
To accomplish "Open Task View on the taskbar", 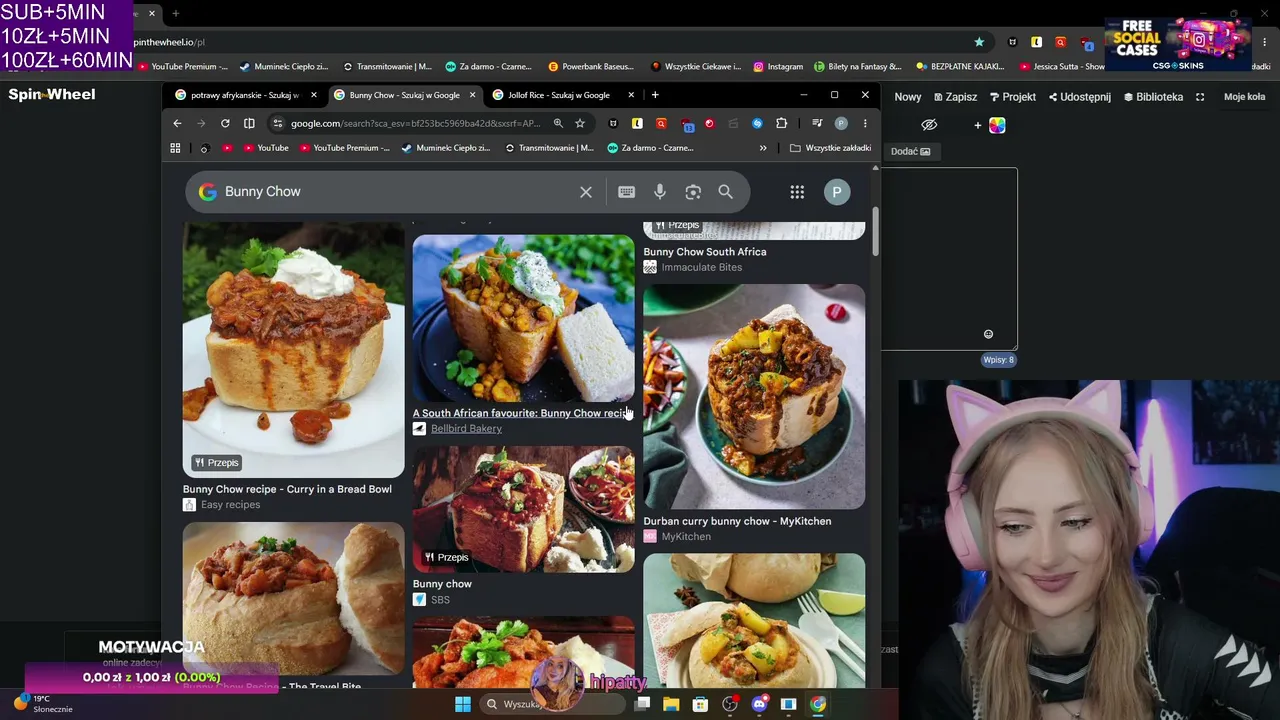I will pyautogui.click(x=642, y=704).
